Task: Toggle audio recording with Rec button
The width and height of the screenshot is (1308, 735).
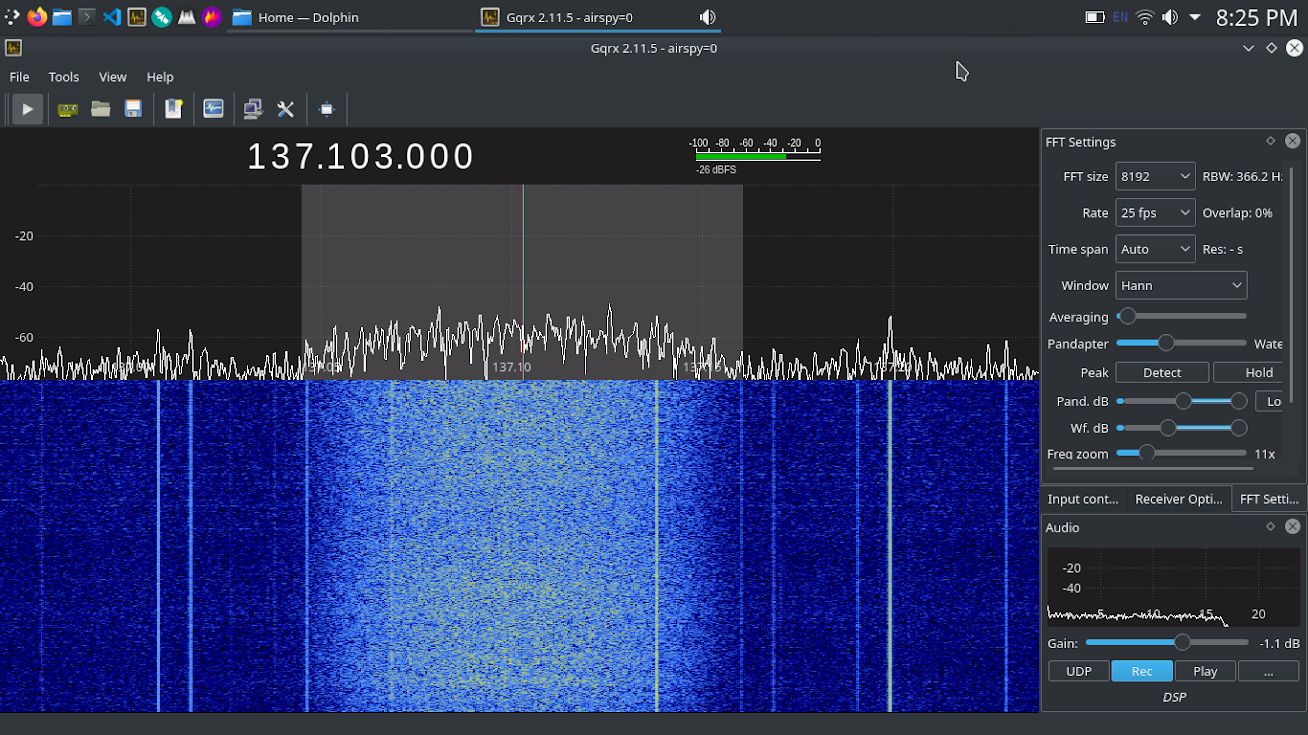Action: coord(1142,671)
